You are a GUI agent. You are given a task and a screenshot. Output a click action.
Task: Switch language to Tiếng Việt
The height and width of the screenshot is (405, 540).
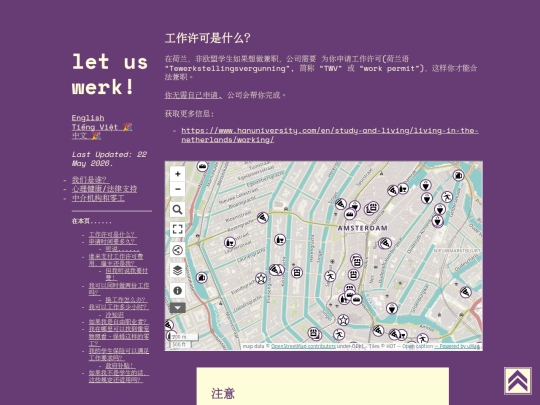[x=102, y=127]
